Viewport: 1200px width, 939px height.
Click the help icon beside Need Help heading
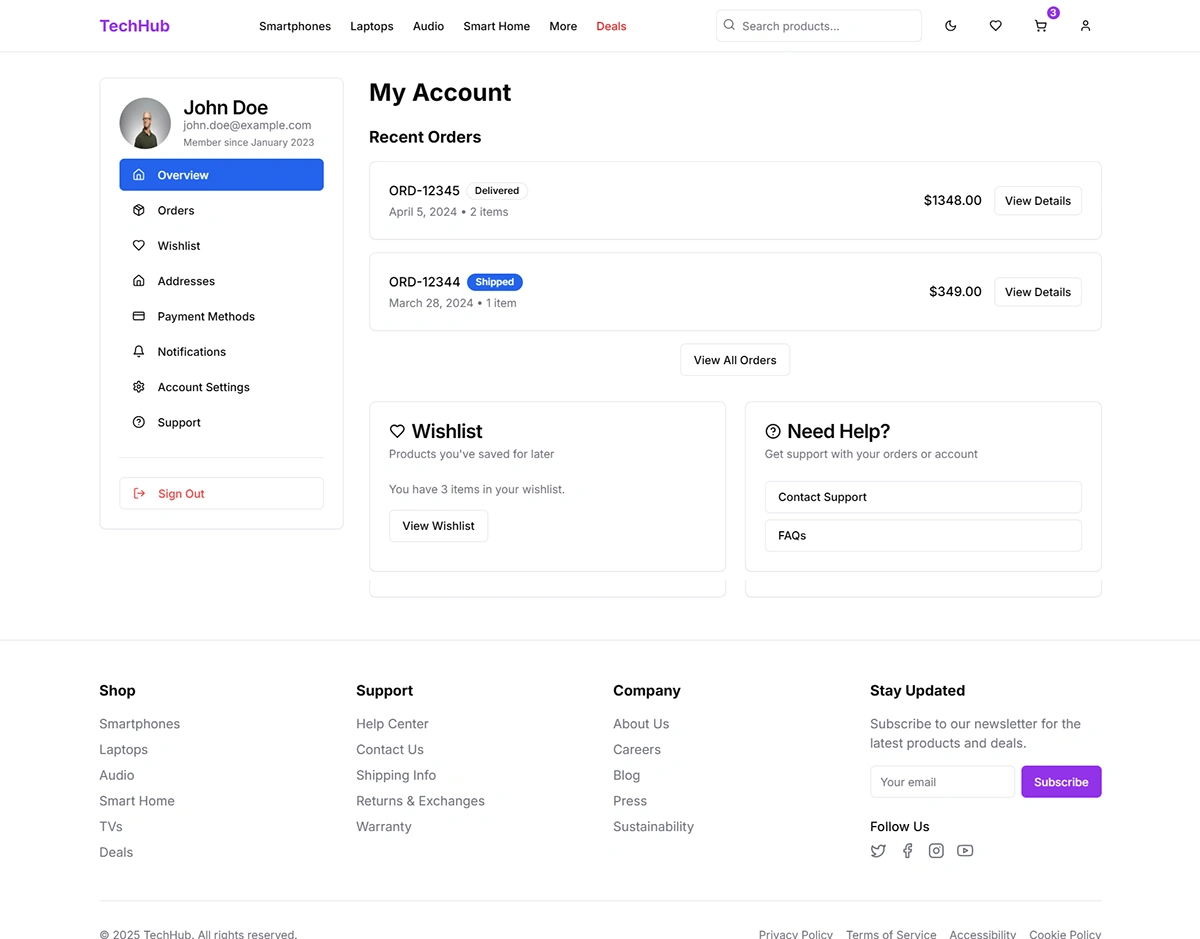[773, 431]
